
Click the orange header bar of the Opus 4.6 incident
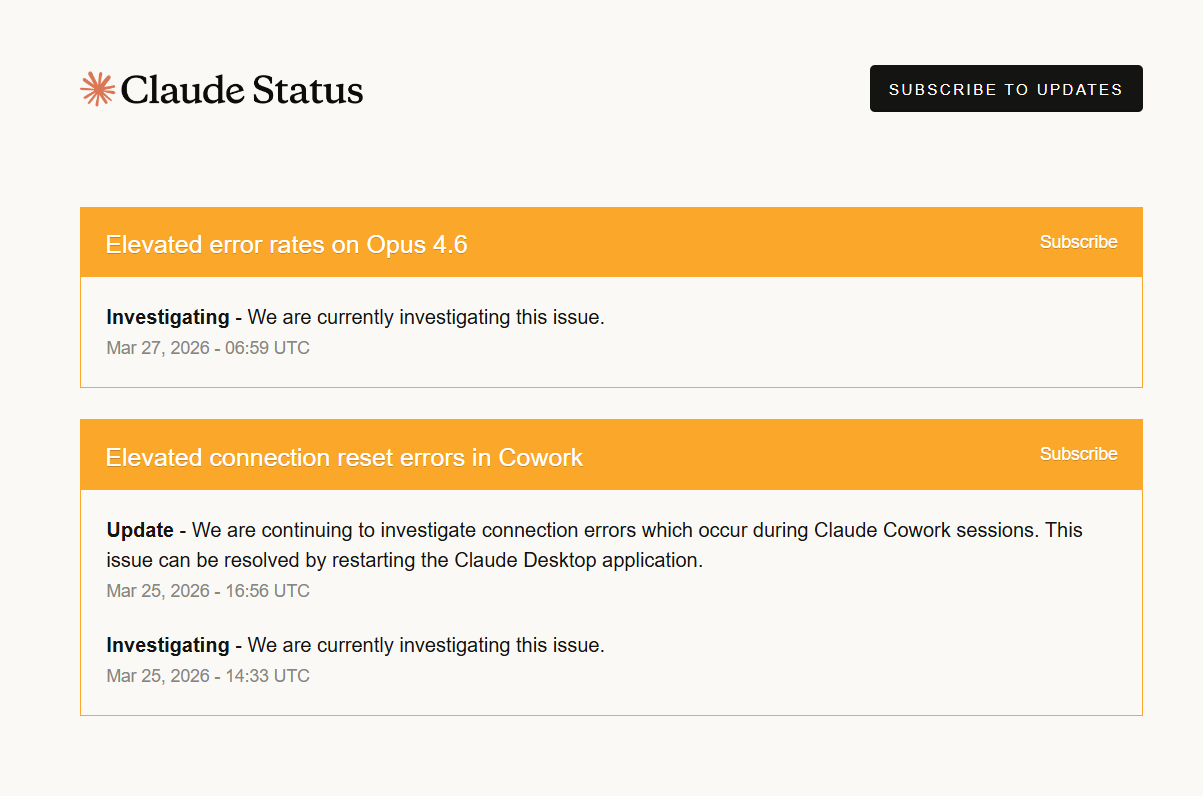[x=611, y=243]
